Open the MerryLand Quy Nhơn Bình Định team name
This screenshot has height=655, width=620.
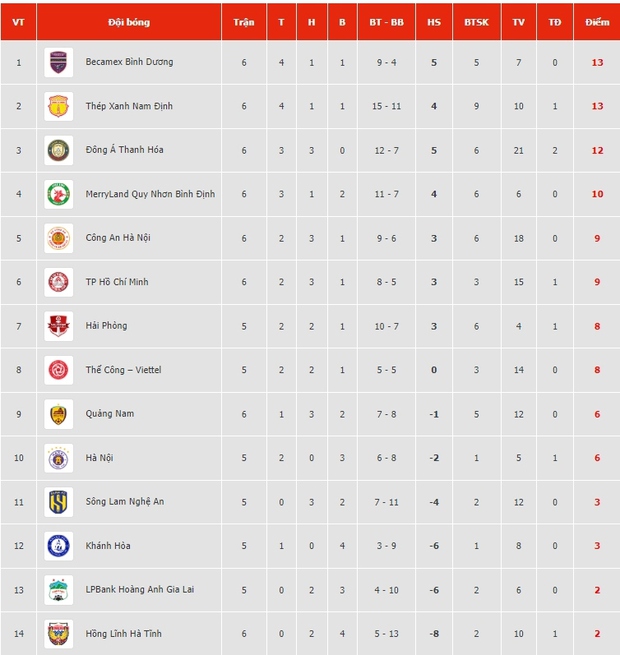[150, 194]
